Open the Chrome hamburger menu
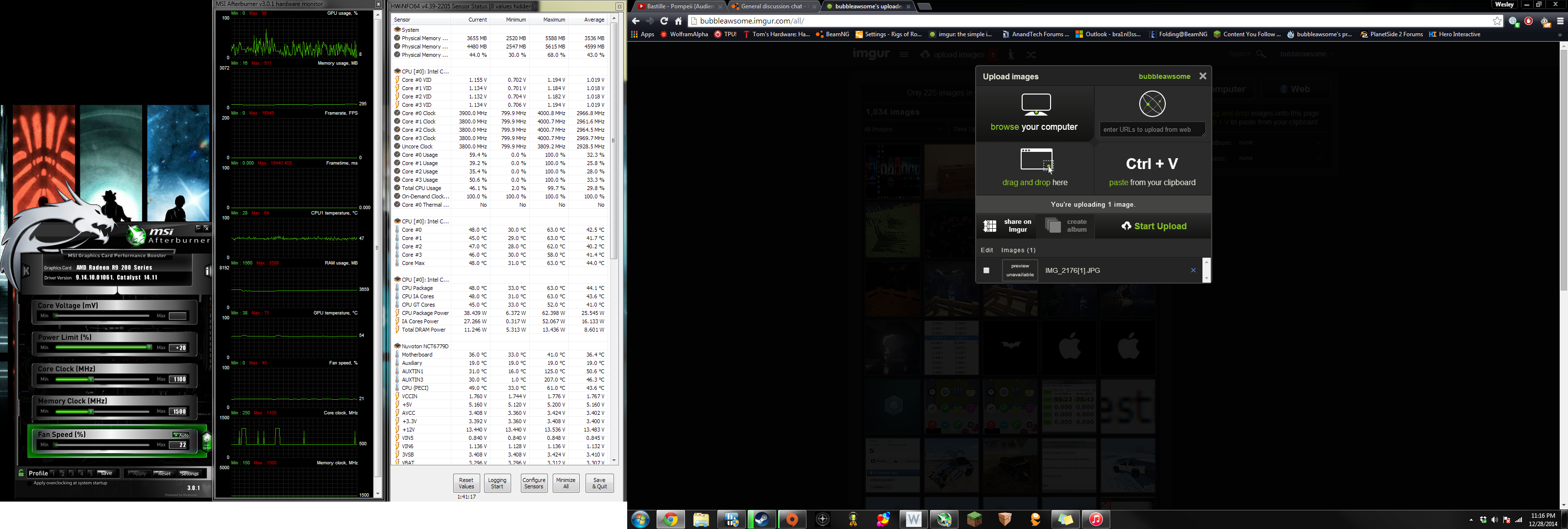 [1560, 21]
